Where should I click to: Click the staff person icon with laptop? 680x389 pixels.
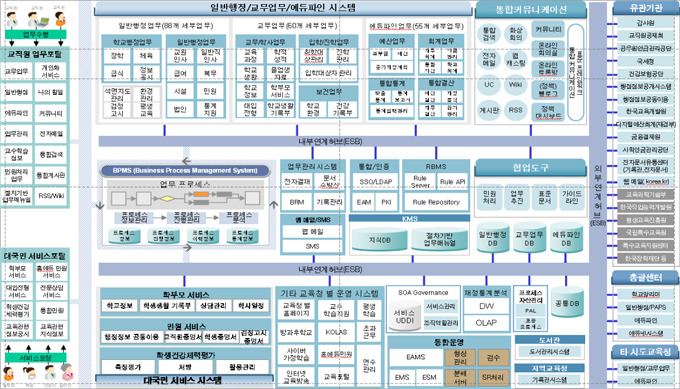click(37, 19)
